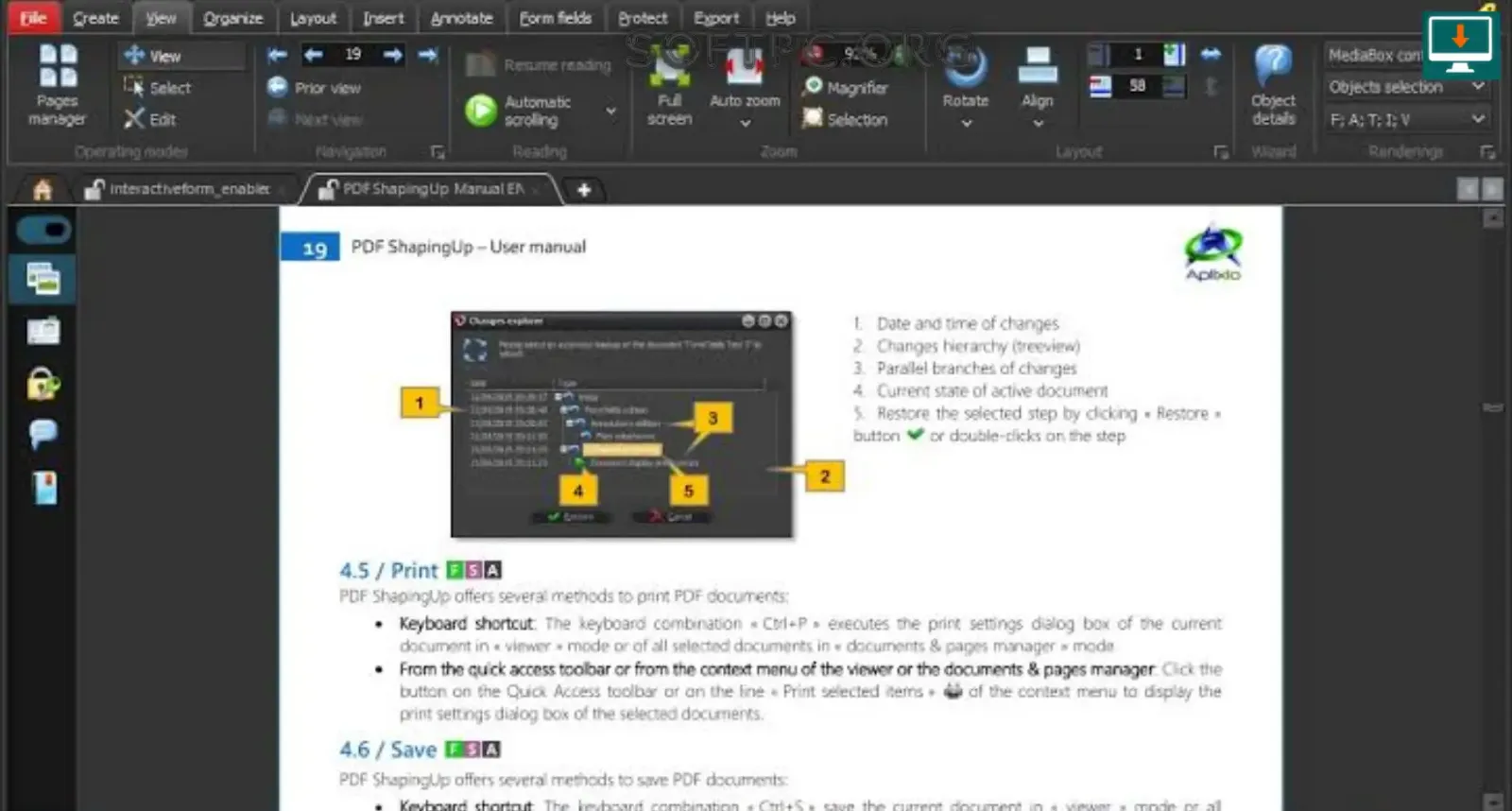Switch to the Organize ribbon tab

pos(232,18)
